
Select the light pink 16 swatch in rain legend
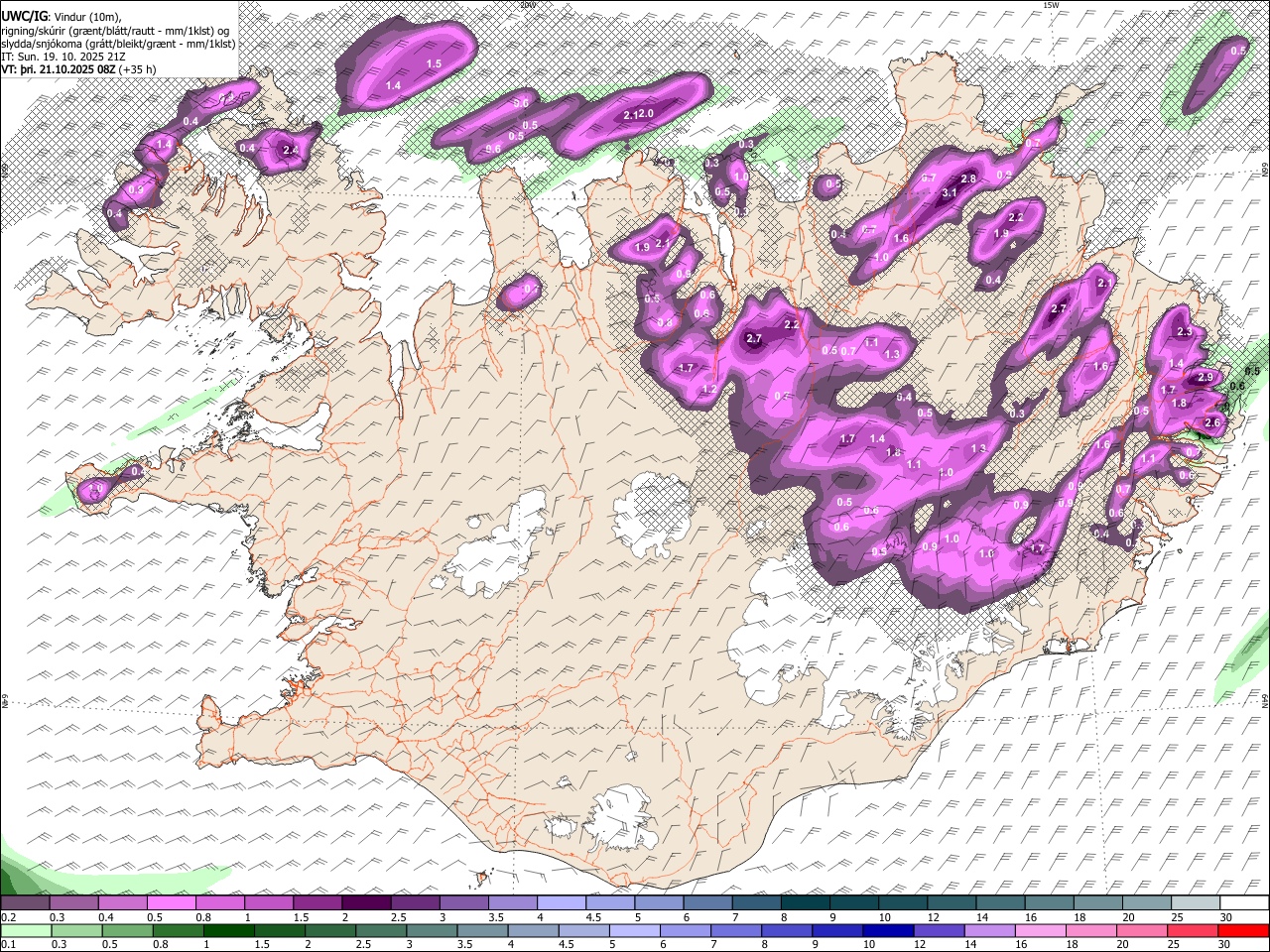(1041, 930)
